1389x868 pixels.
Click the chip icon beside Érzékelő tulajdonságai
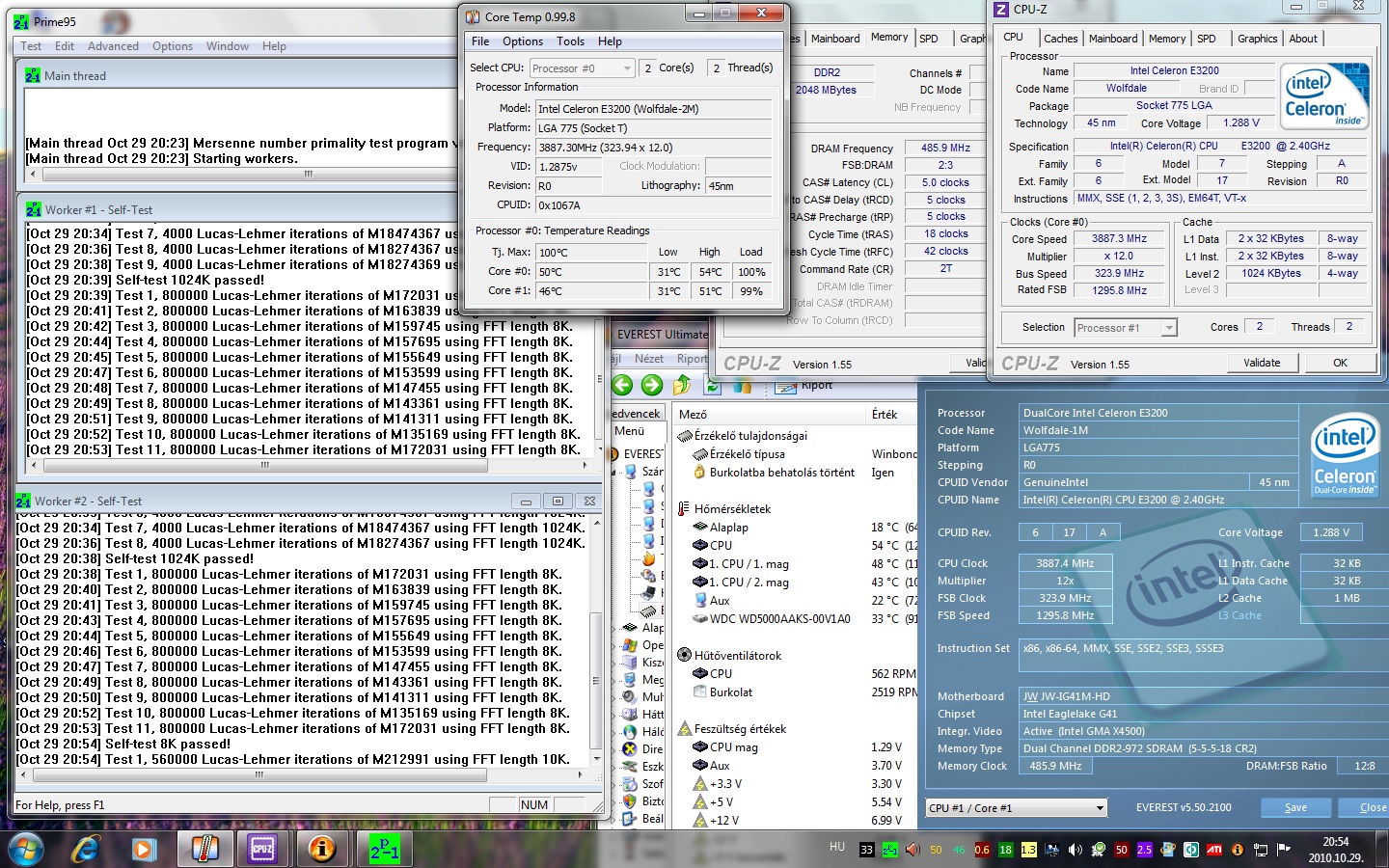(x=686, y=435)
